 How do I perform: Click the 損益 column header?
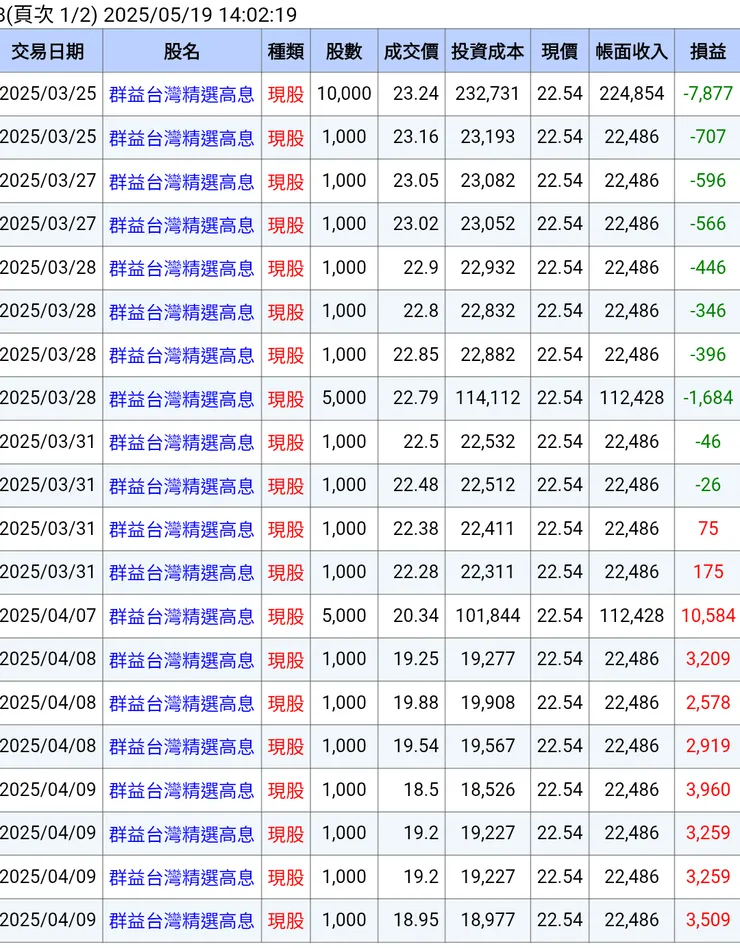pos(708,51)
